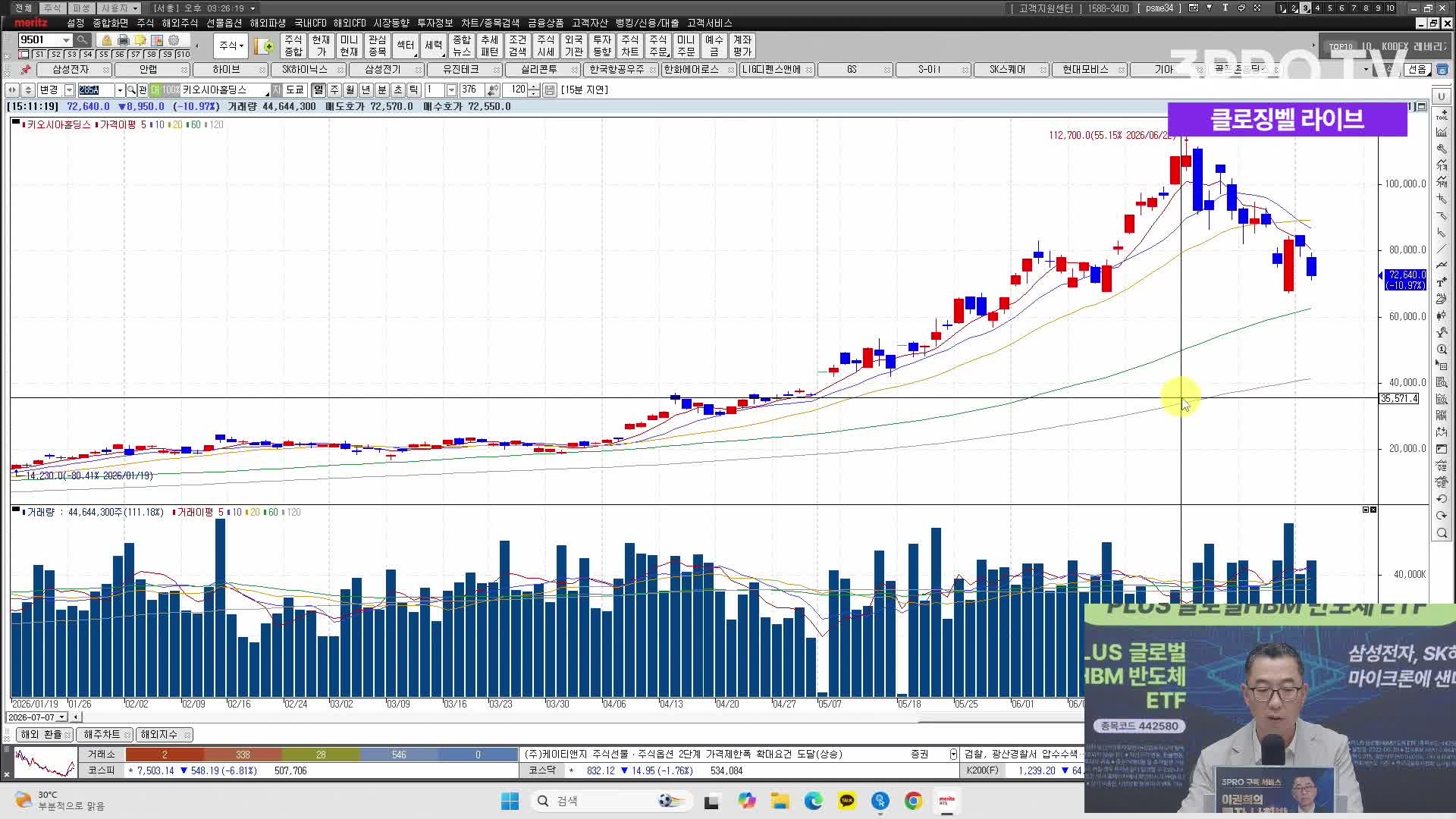This screenshot has height=819, width=1456.
Task: Select the T+ text annotation tool
Action: point(1442,282)
